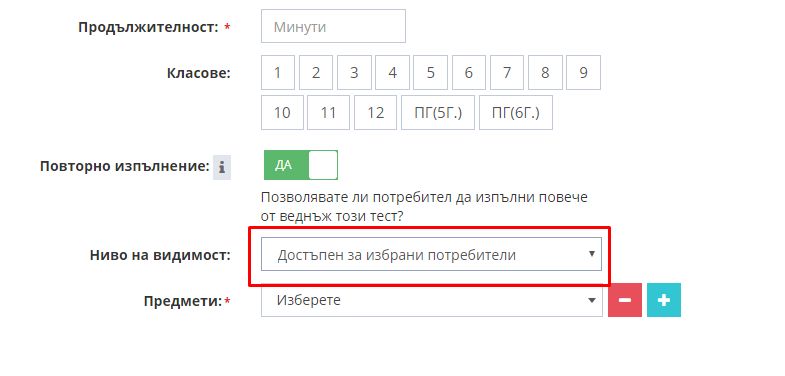785x376 pixels.
Task: Open the Предмети Изберете dropdown
Action: point(432,300)
